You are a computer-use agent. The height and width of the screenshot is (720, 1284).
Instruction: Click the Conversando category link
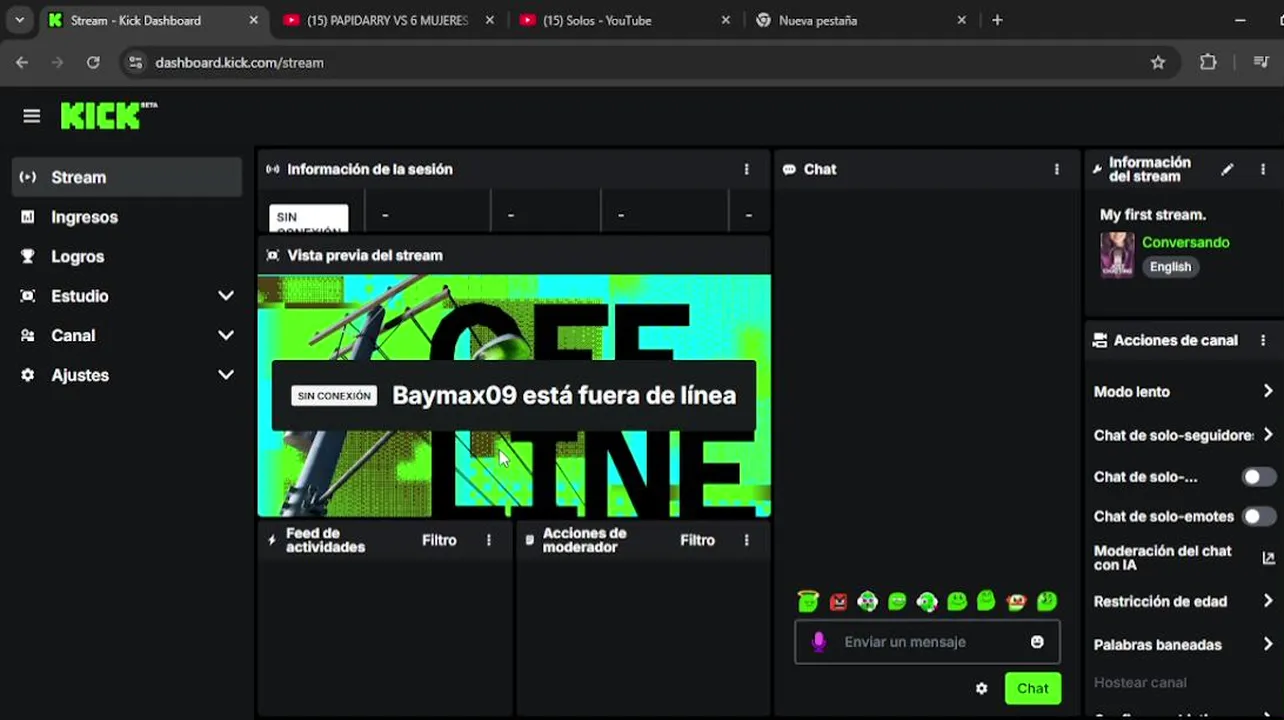coord(1186,242)
